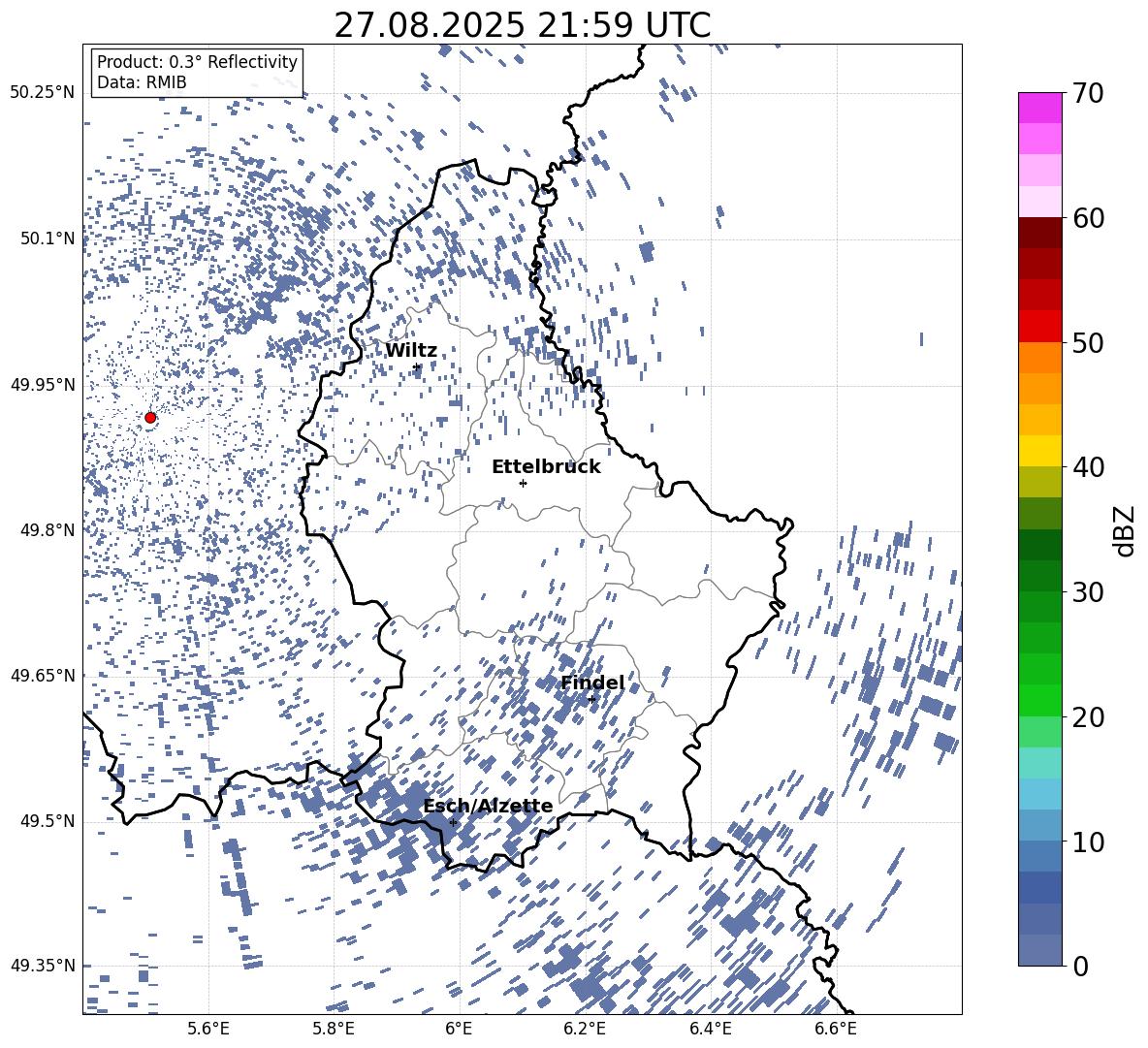Click the orange colorbar segment below 50
The image size is (1148, 1048).
click(x=1039, y=358)
